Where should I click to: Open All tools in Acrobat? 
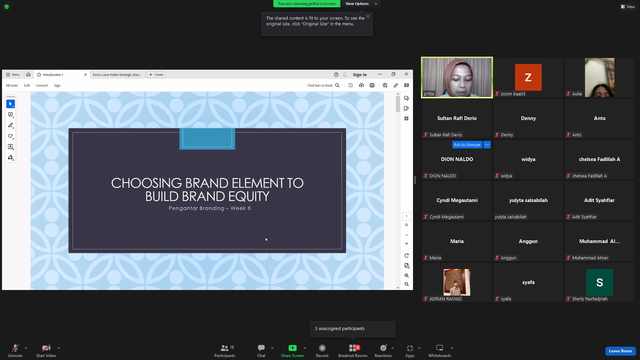(x=12, y=85)
